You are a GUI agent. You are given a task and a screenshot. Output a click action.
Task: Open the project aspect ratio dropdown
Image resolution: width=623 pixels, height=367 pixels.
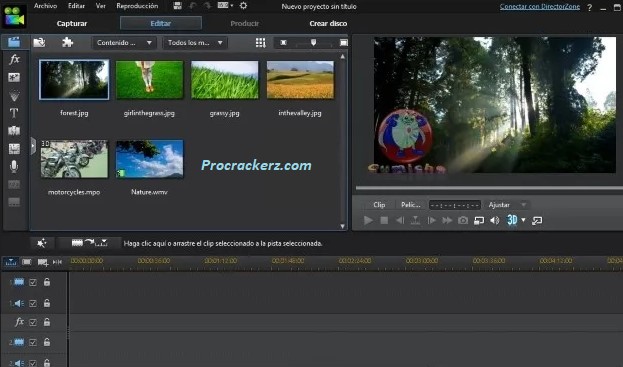[x=225, y=6]
